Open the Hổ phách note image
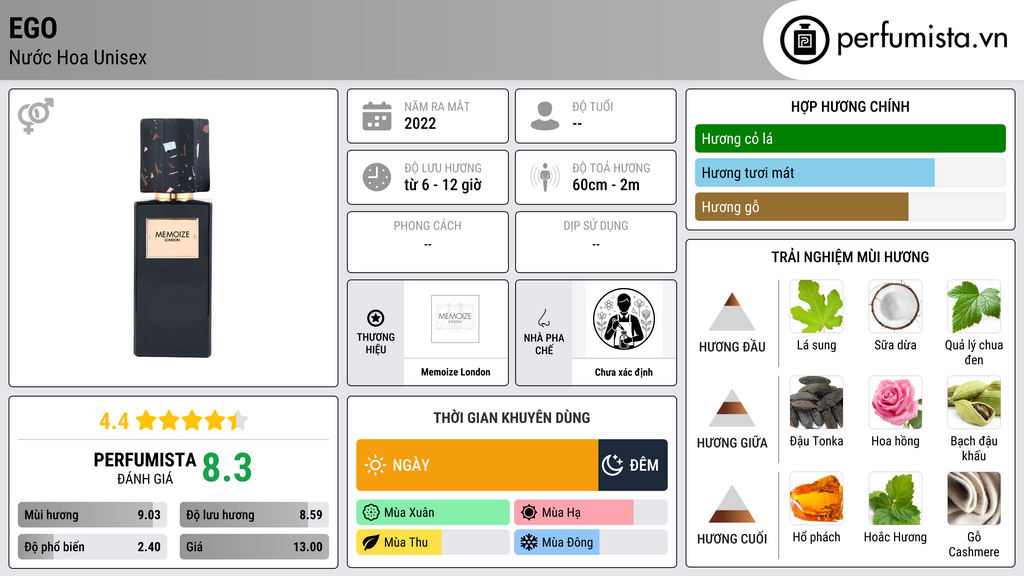Viewport: 1024px width, 576px height. point(816,498)
